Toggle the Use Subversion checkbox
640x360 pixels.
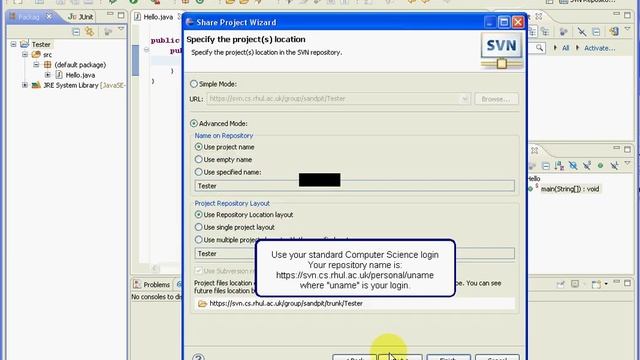tap(199, 271)
